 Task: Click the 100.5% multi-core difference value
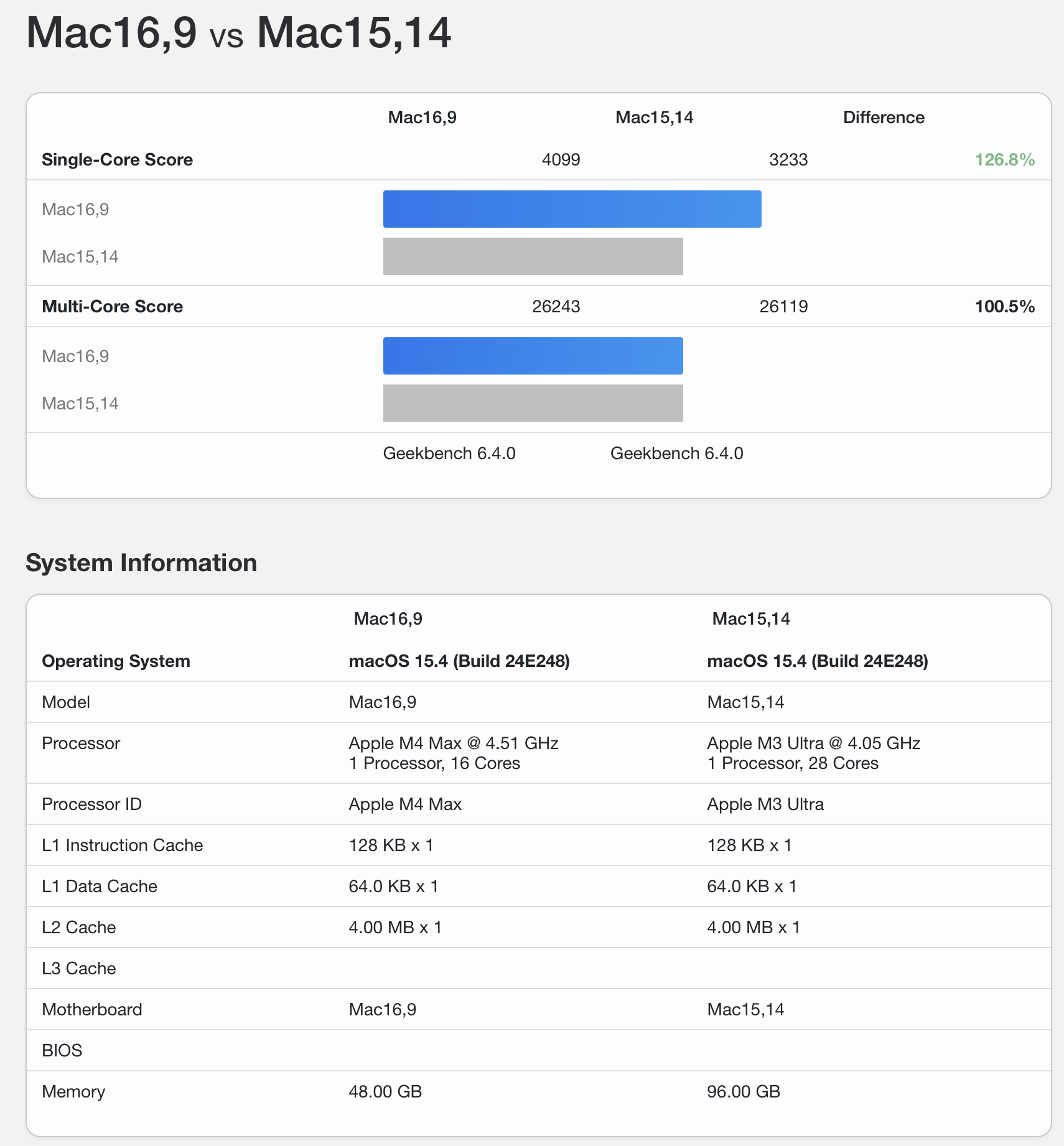tap(1004, 307)
